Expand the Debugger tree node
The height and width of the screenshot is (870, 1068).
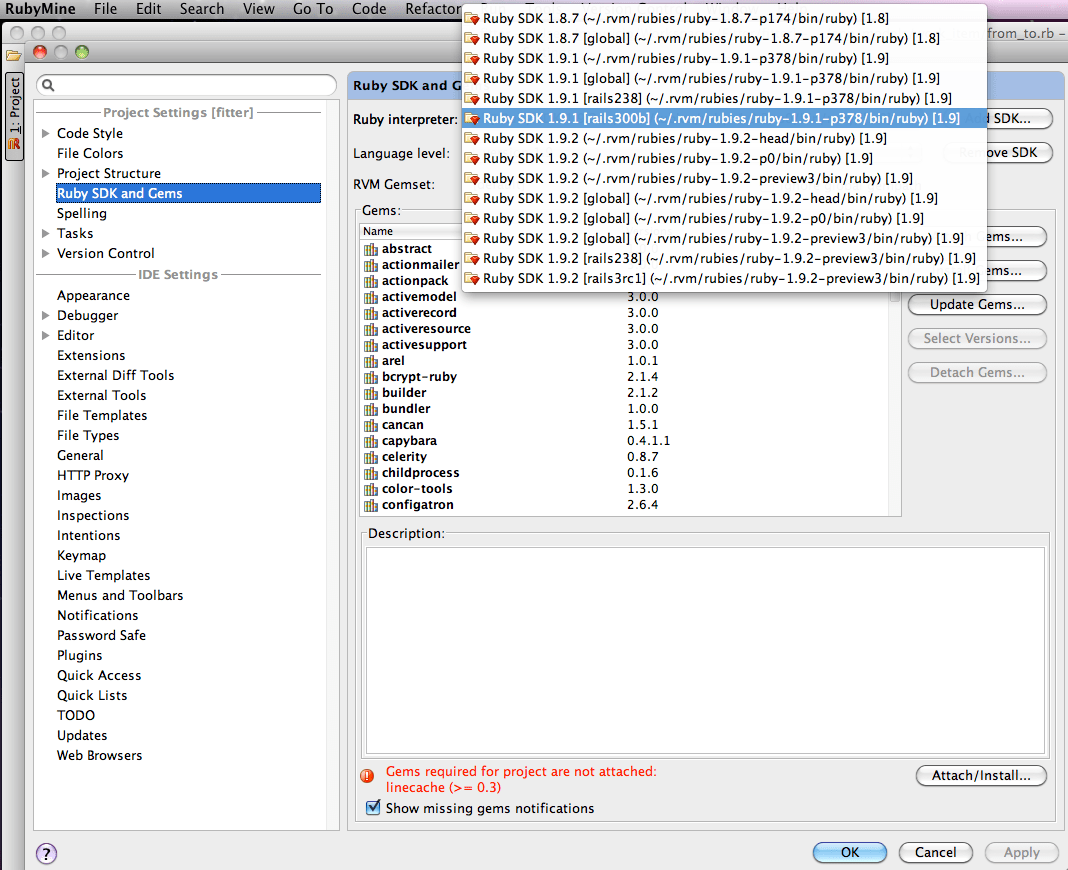tap(46, 315)
